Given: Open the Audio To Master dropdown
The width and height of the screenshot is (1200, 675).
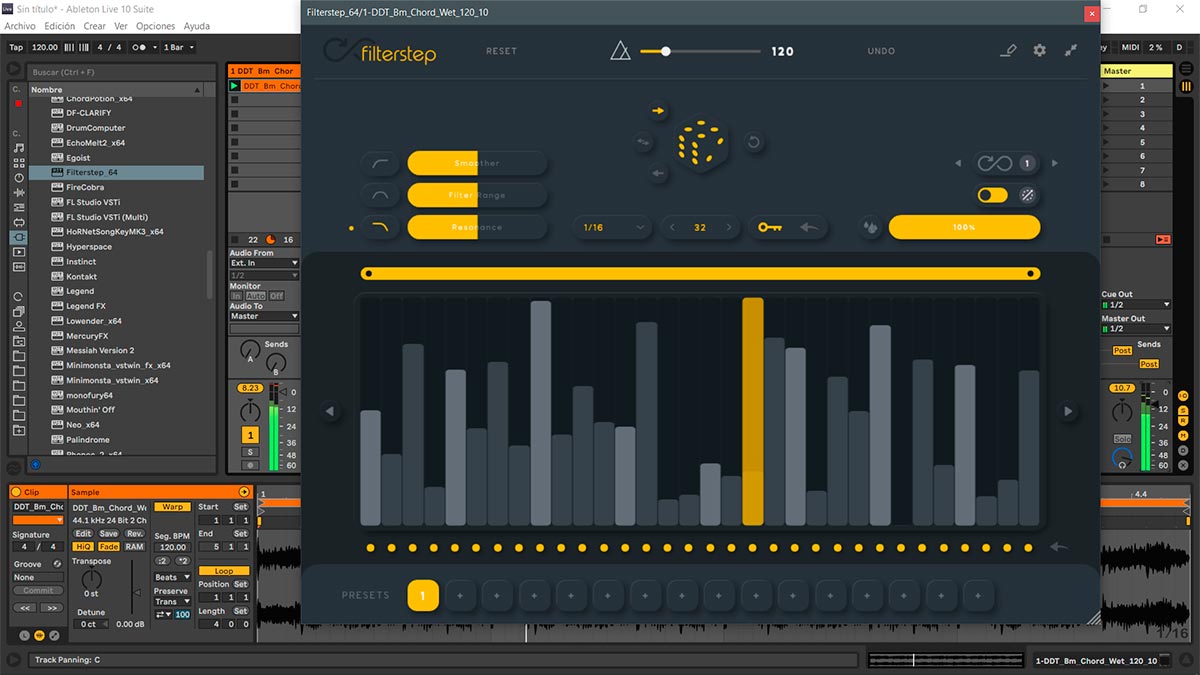Looking at the screenshot, I should [x=264, y=316].
